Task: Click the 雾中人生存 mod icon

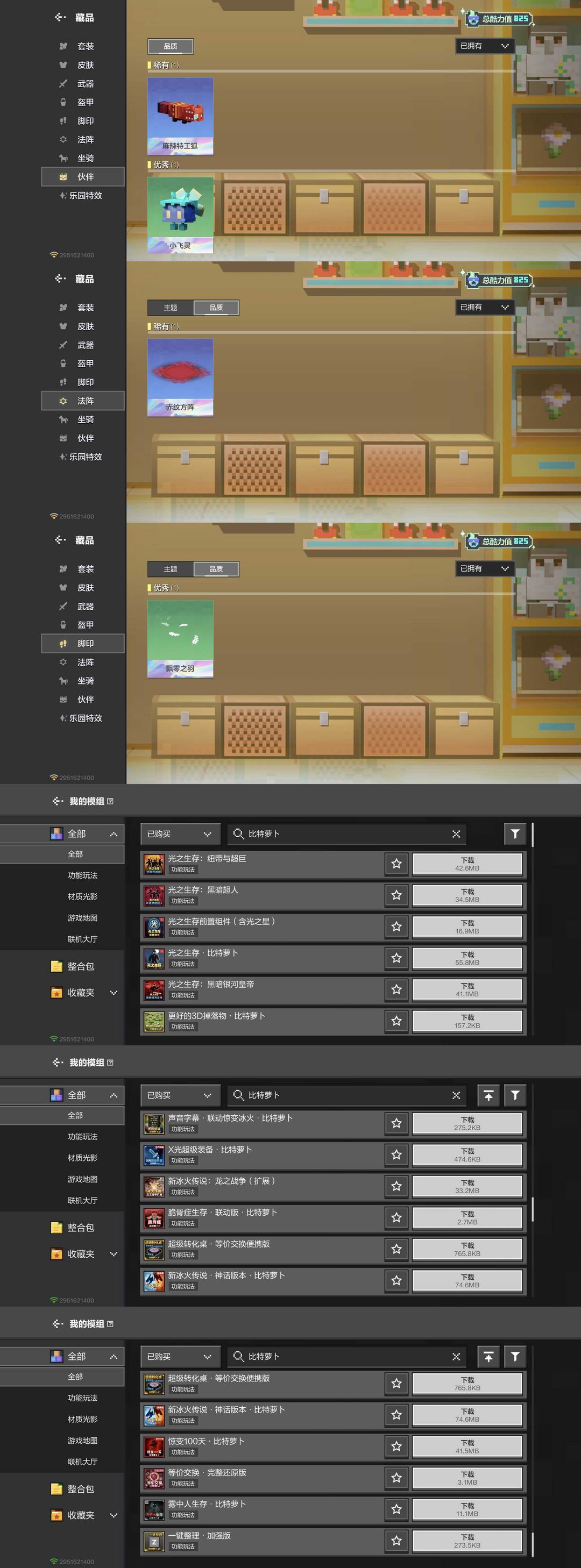Action: 154,1509
